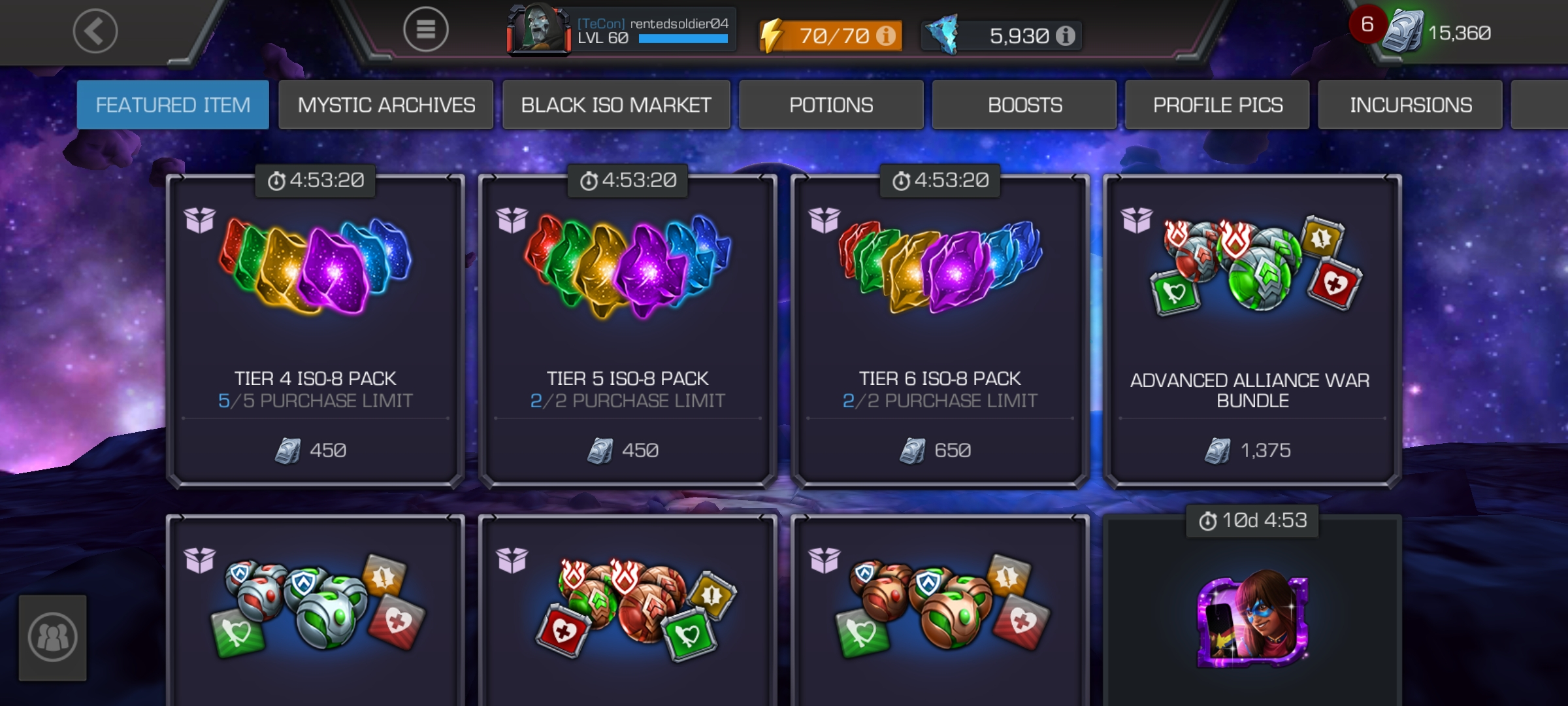Tap the info icon next to 5,930
1568x706 pixels.
click(x=1066, y=35)
